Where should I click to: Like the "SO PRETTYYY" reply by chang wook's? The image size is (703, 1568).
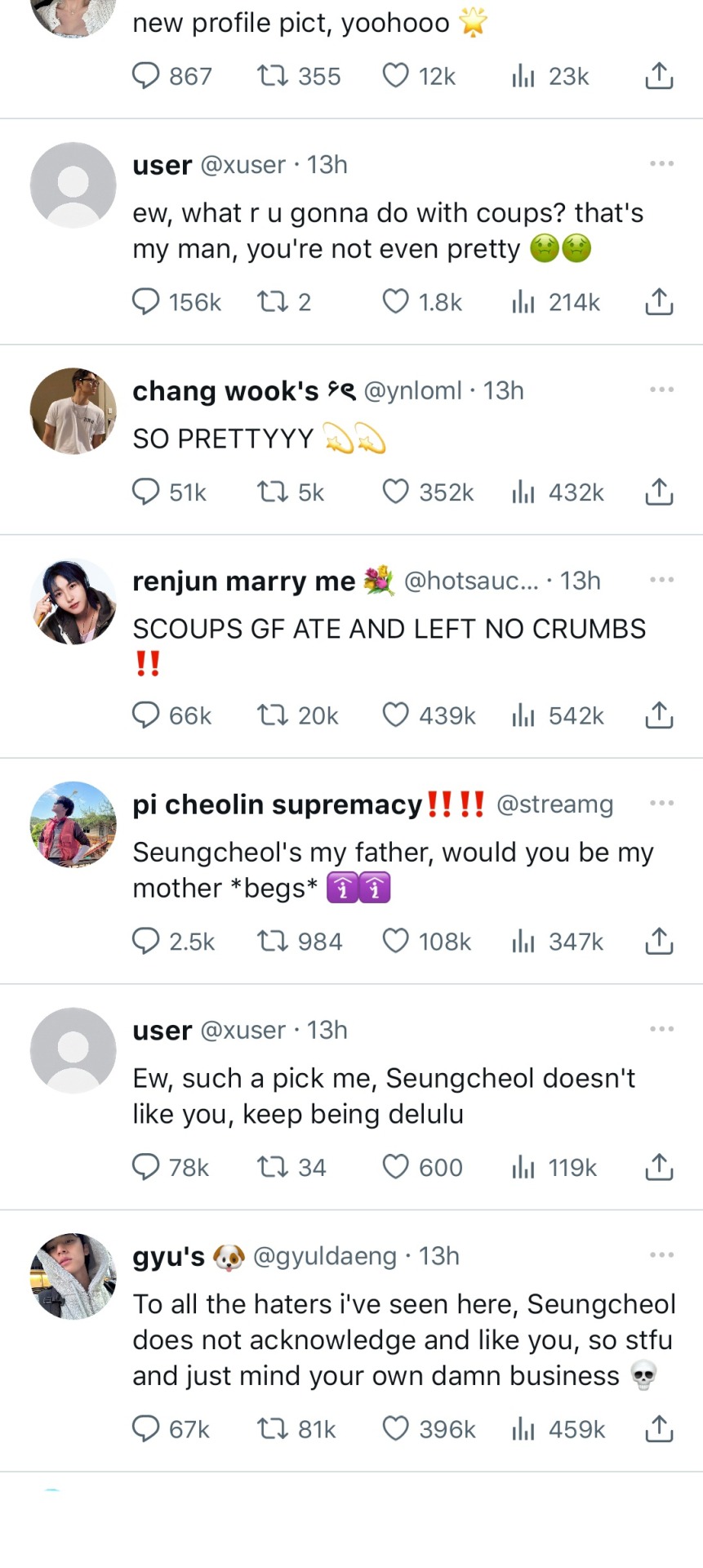pos(396,492)
